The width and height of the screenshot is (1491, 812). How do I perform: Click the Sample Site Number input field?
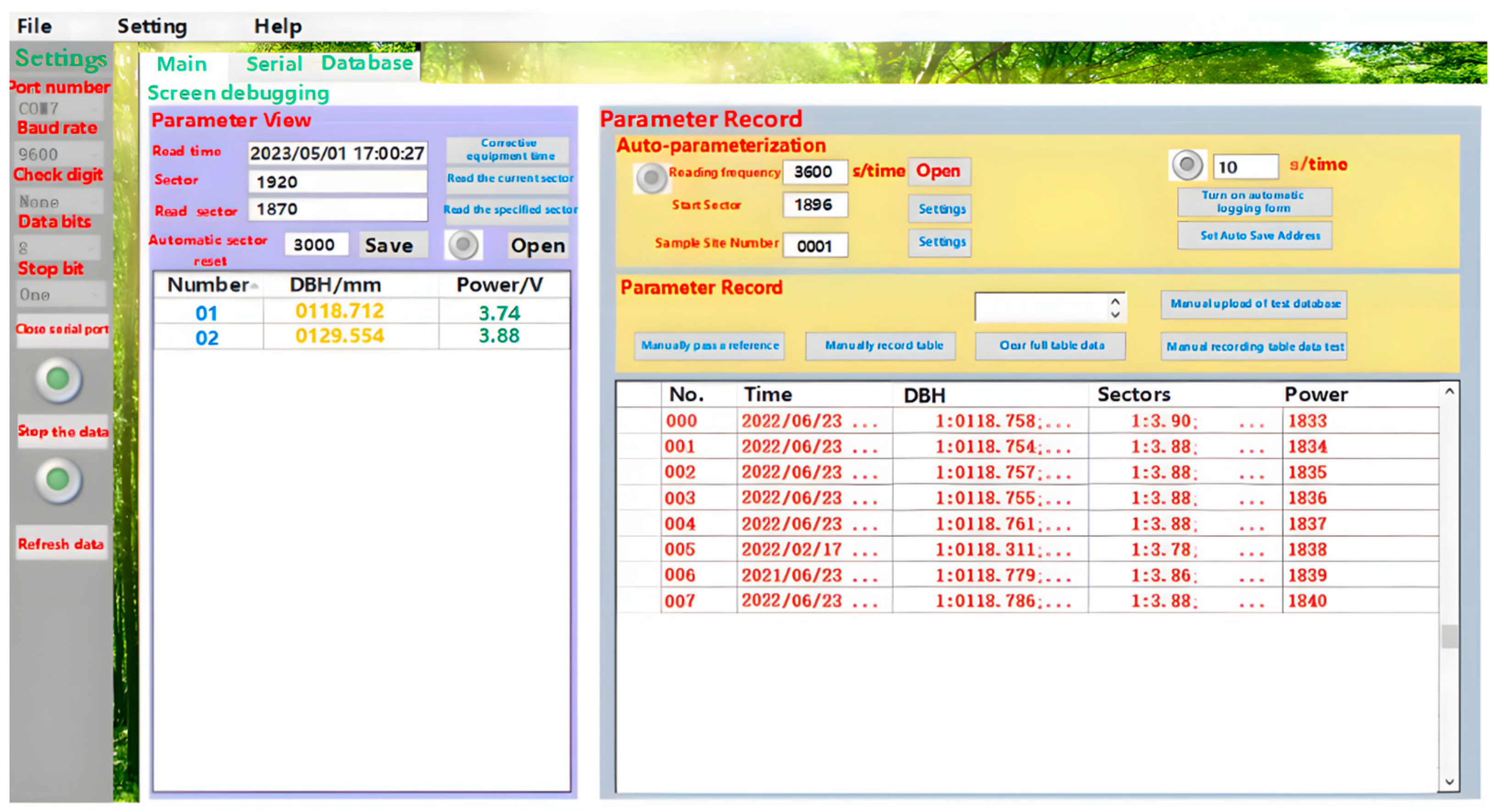[x=815, y=246]
